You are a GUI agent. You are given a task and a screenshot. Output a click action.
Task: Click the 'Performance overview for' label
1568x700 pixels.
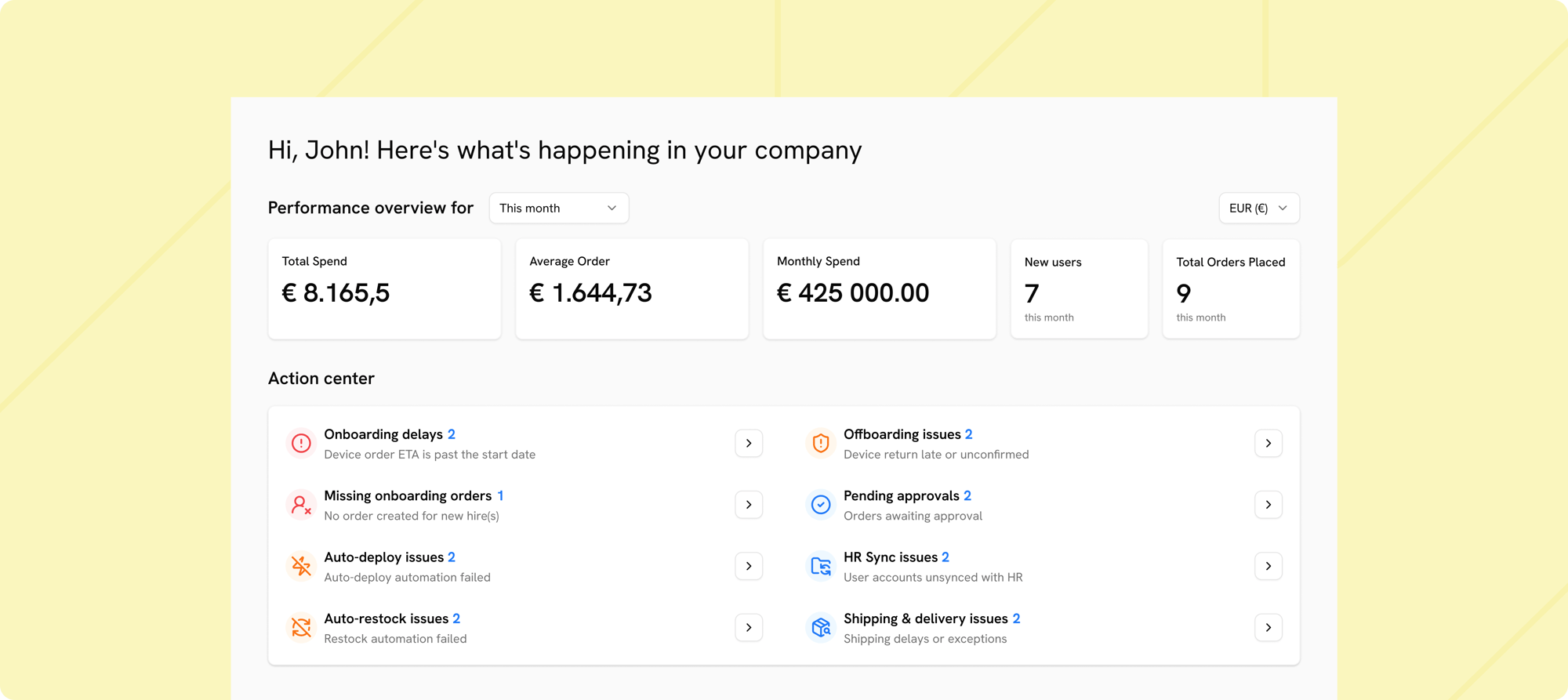tap(371, 208)
